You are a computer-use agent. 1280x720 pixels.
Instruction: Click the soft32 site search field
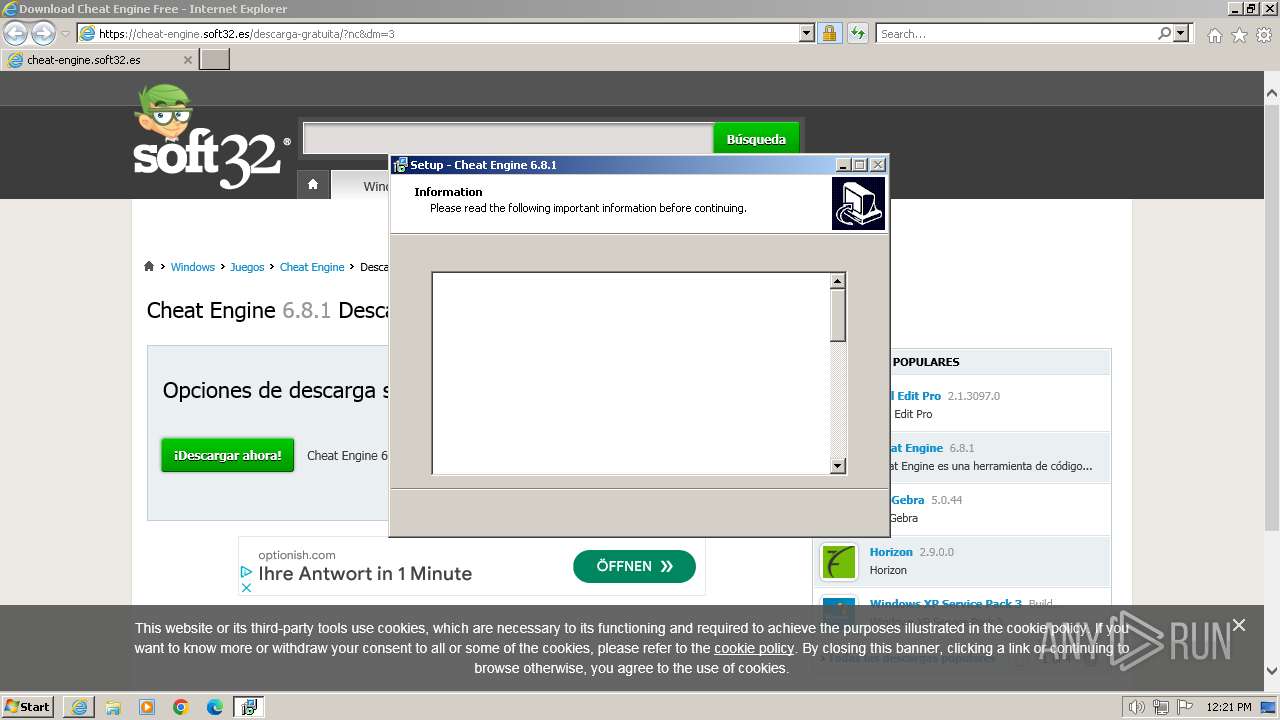pyautogui.click(x=508, y=139)
